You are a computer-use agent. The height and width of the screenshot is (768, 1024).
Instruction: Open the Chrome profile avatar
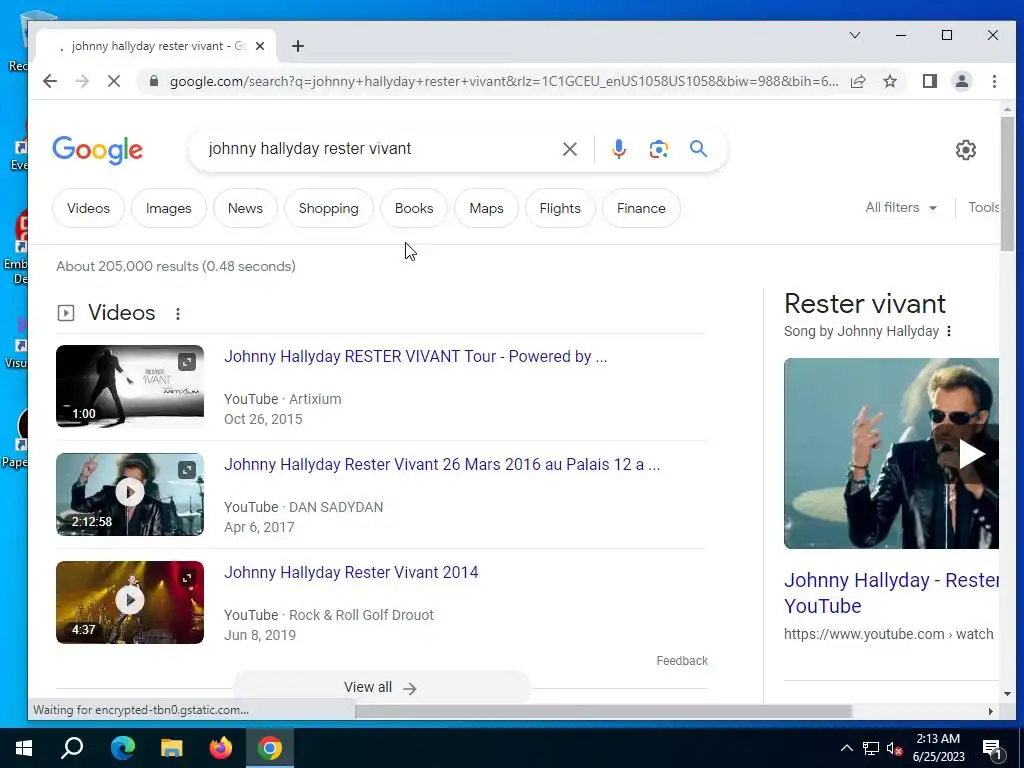(x=961, y=81)
